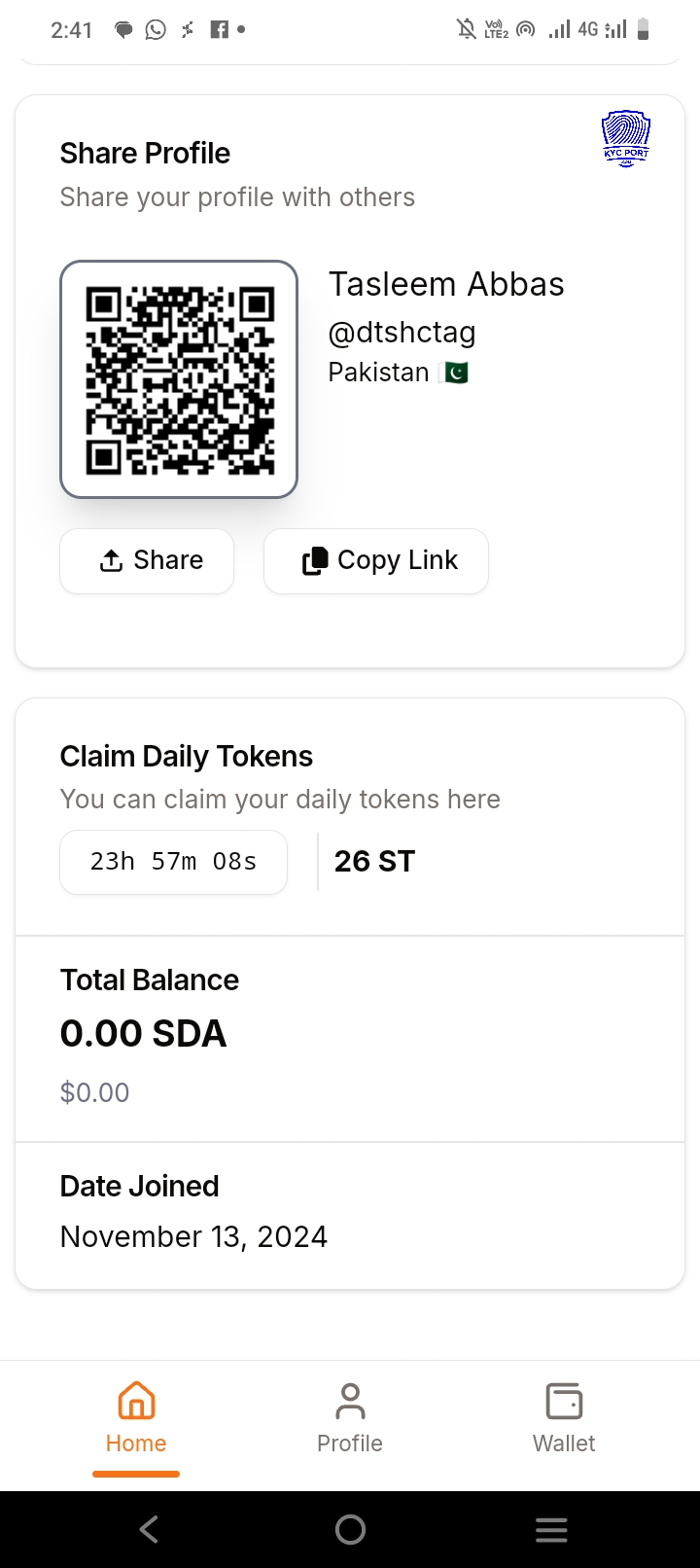The width and height of the screenshot is (700, 1568).
Task: Tap the daily token countdown timer button
Action: 173,862
